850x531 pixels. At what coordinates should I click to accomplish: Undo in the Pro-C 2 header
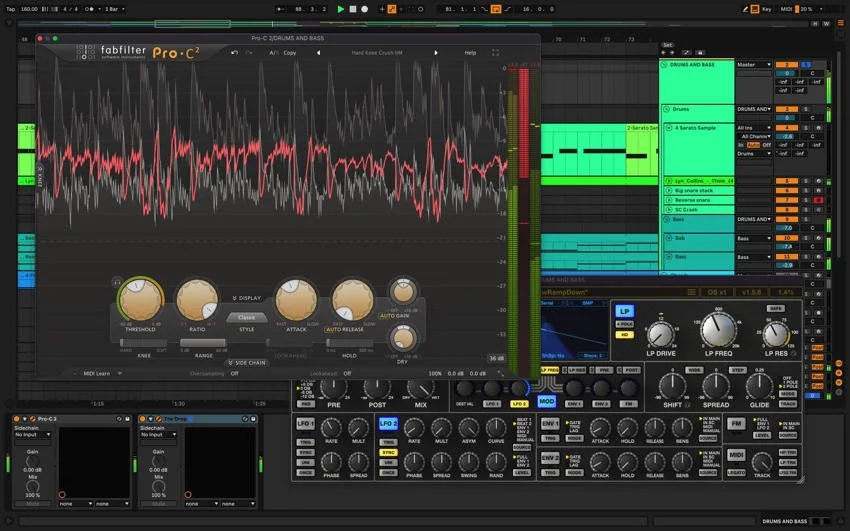[234, 53]
